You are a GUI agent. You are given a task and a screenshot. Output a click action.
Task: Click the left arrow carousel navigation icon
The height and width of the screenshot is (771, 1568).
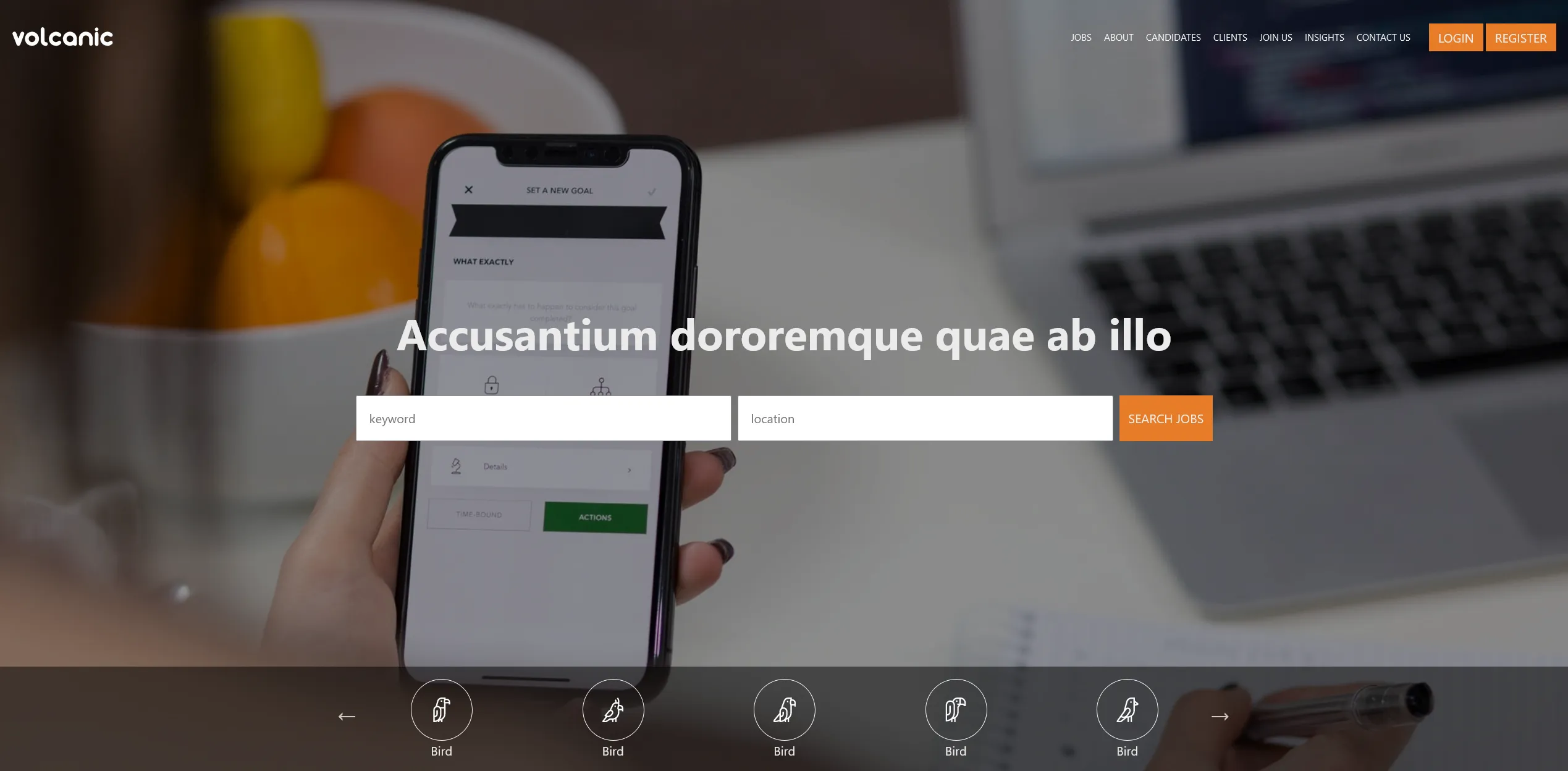point(348,716)
